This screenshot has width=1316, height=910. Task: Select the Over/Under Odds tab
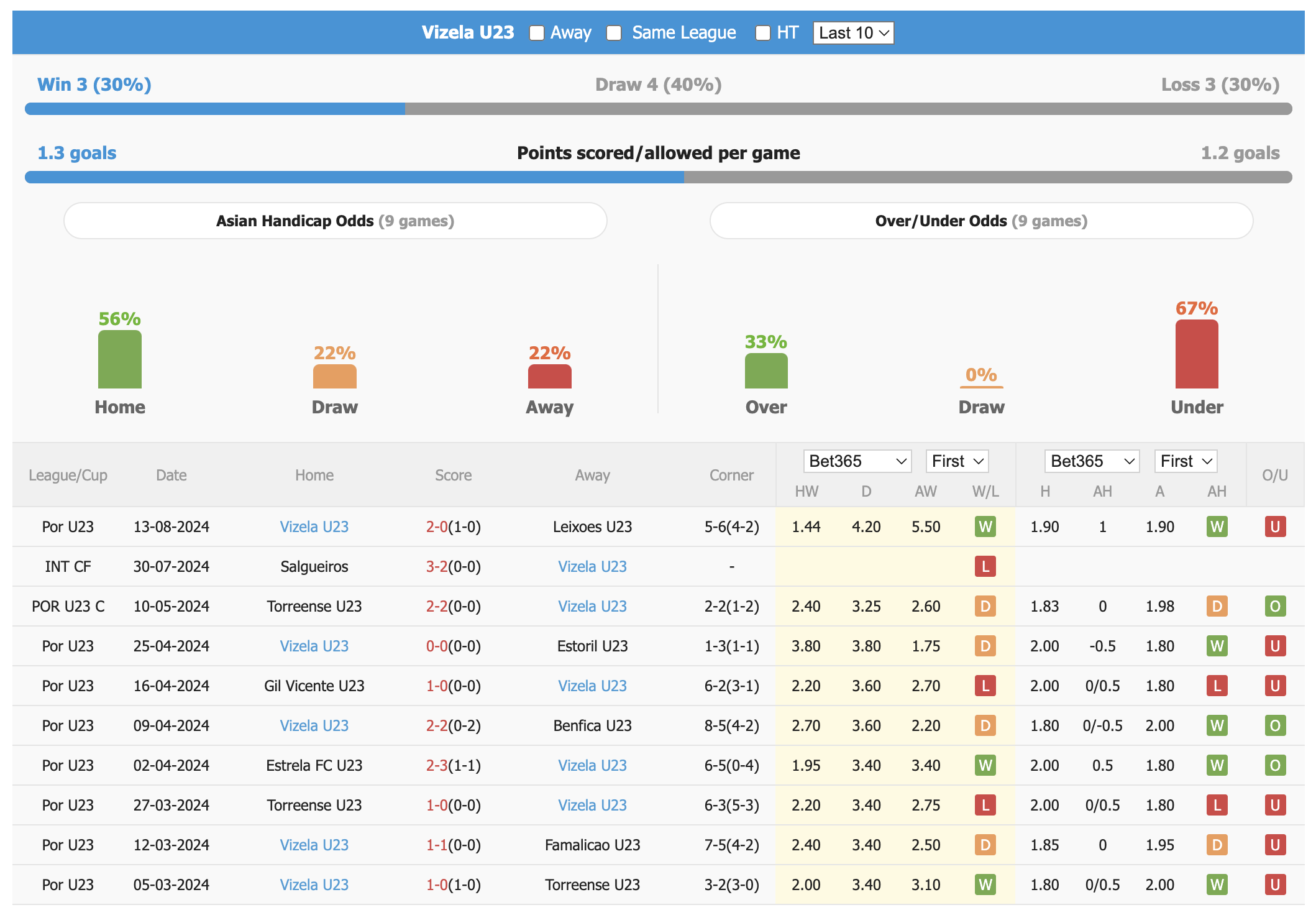pos(982,221)
